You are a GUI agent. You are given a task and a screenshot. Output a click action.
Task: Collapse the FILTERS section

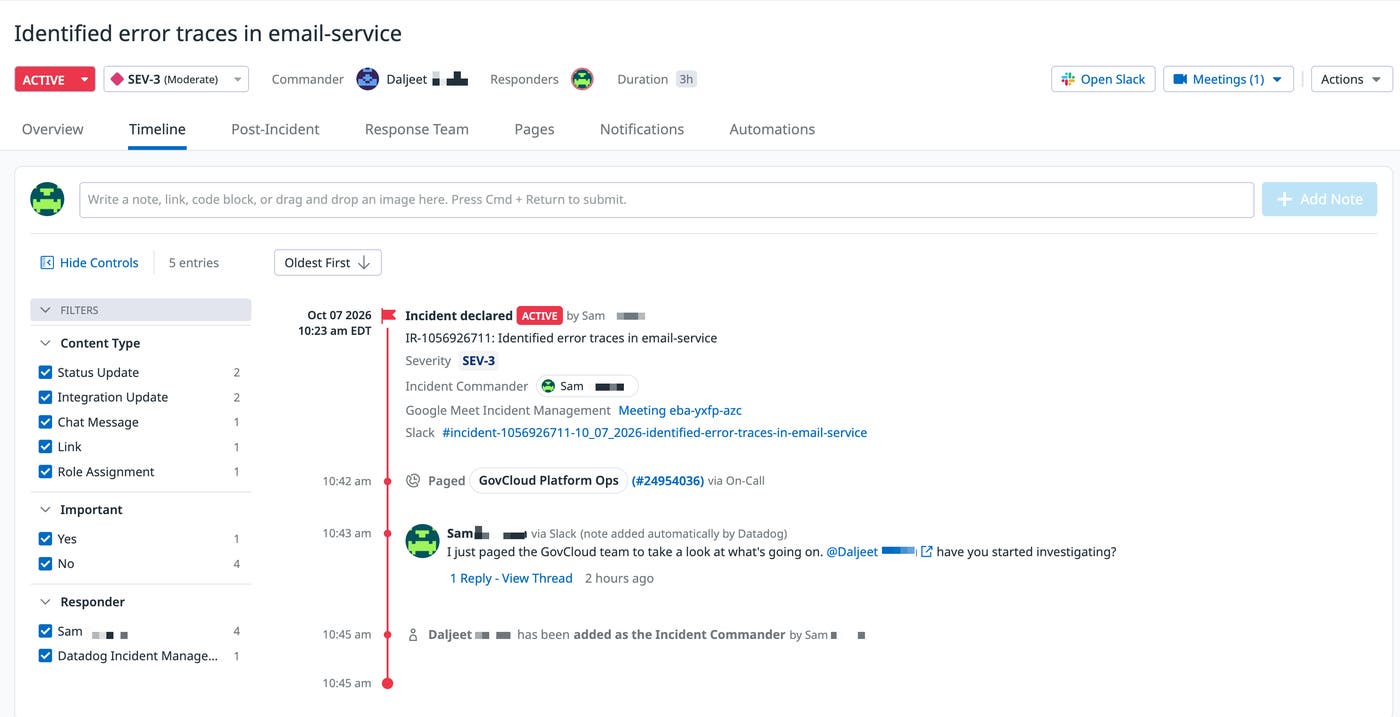point(140,310)
